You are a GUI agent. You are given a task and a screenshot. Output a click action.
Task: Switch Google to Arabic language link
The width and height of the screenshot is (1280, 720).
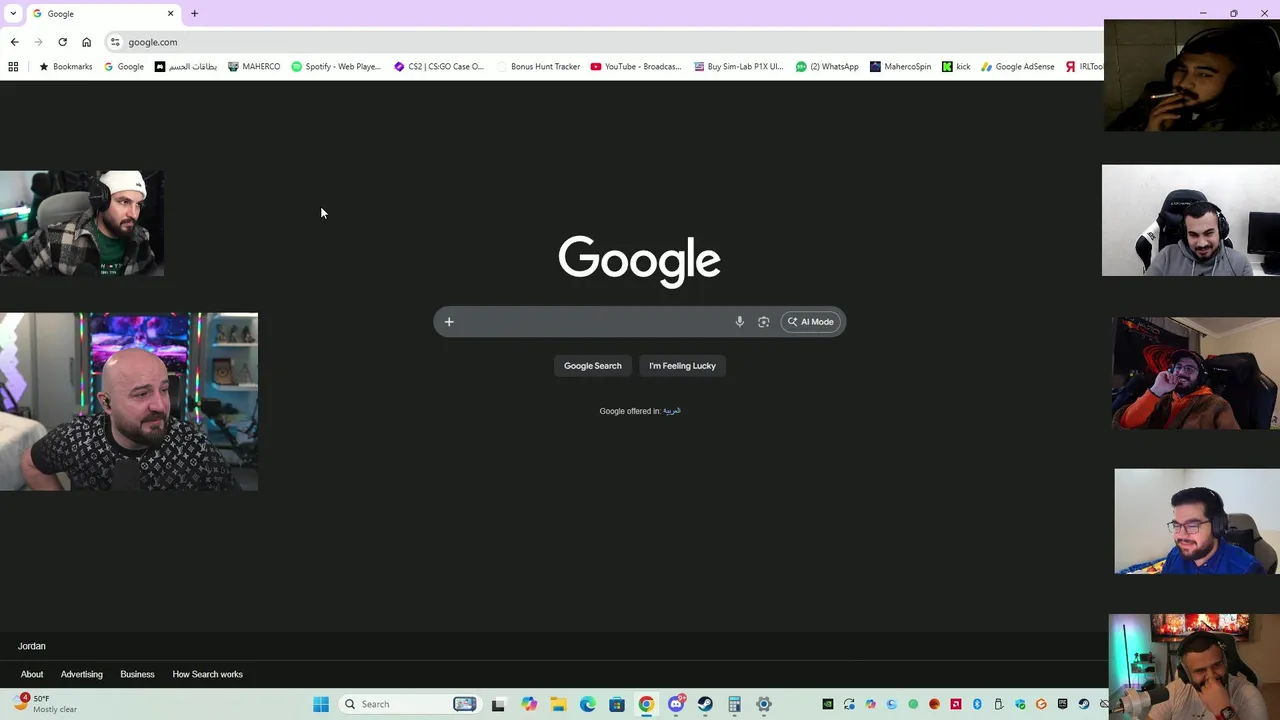click(x=672, y=411)
